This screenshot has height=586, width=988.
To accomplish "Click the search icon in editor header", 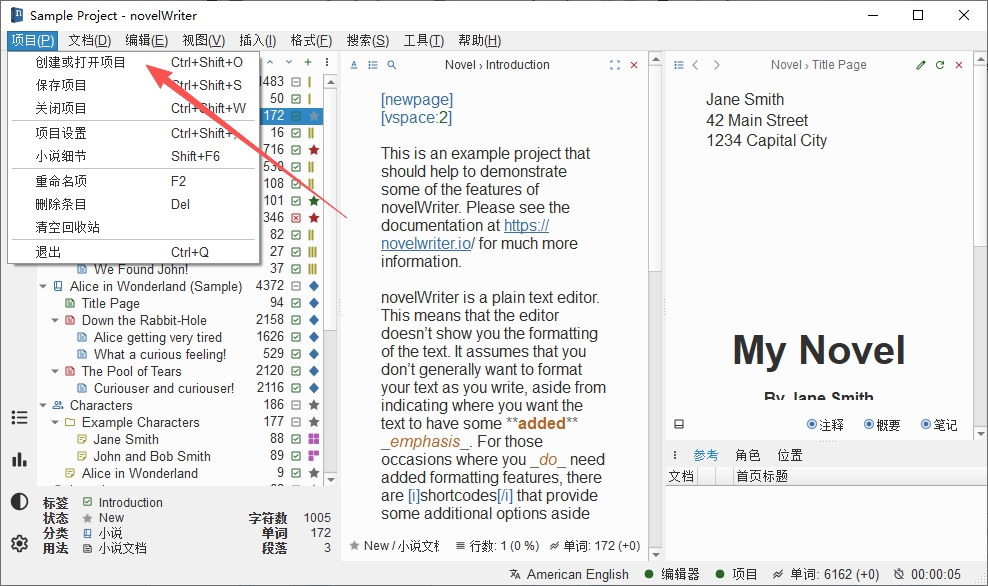I will (391, 65).
